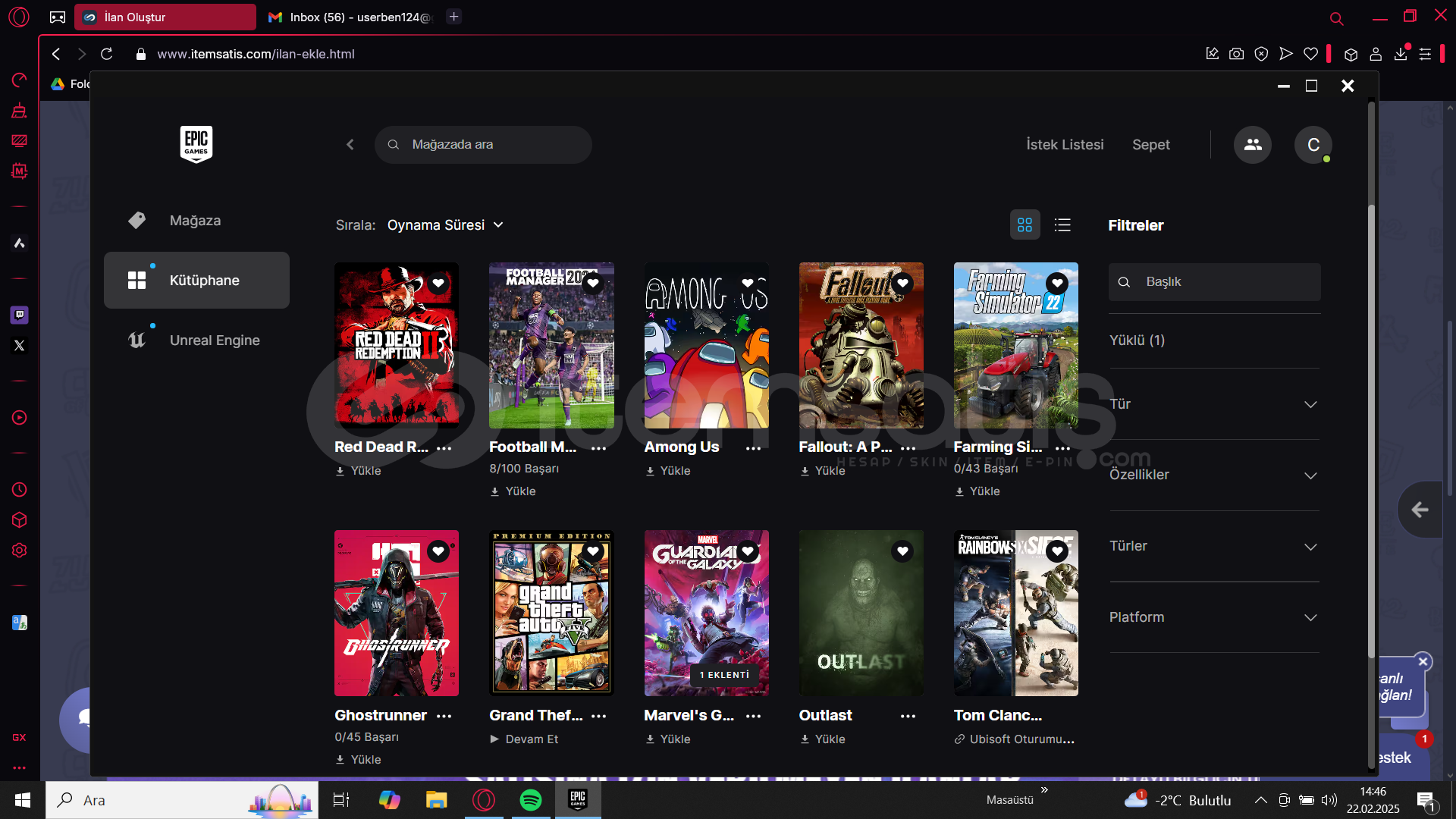This screenshot has height=819, width=1456.
Task: Toggle favorite heart on Ghostrunner
Action: (438, 551)
